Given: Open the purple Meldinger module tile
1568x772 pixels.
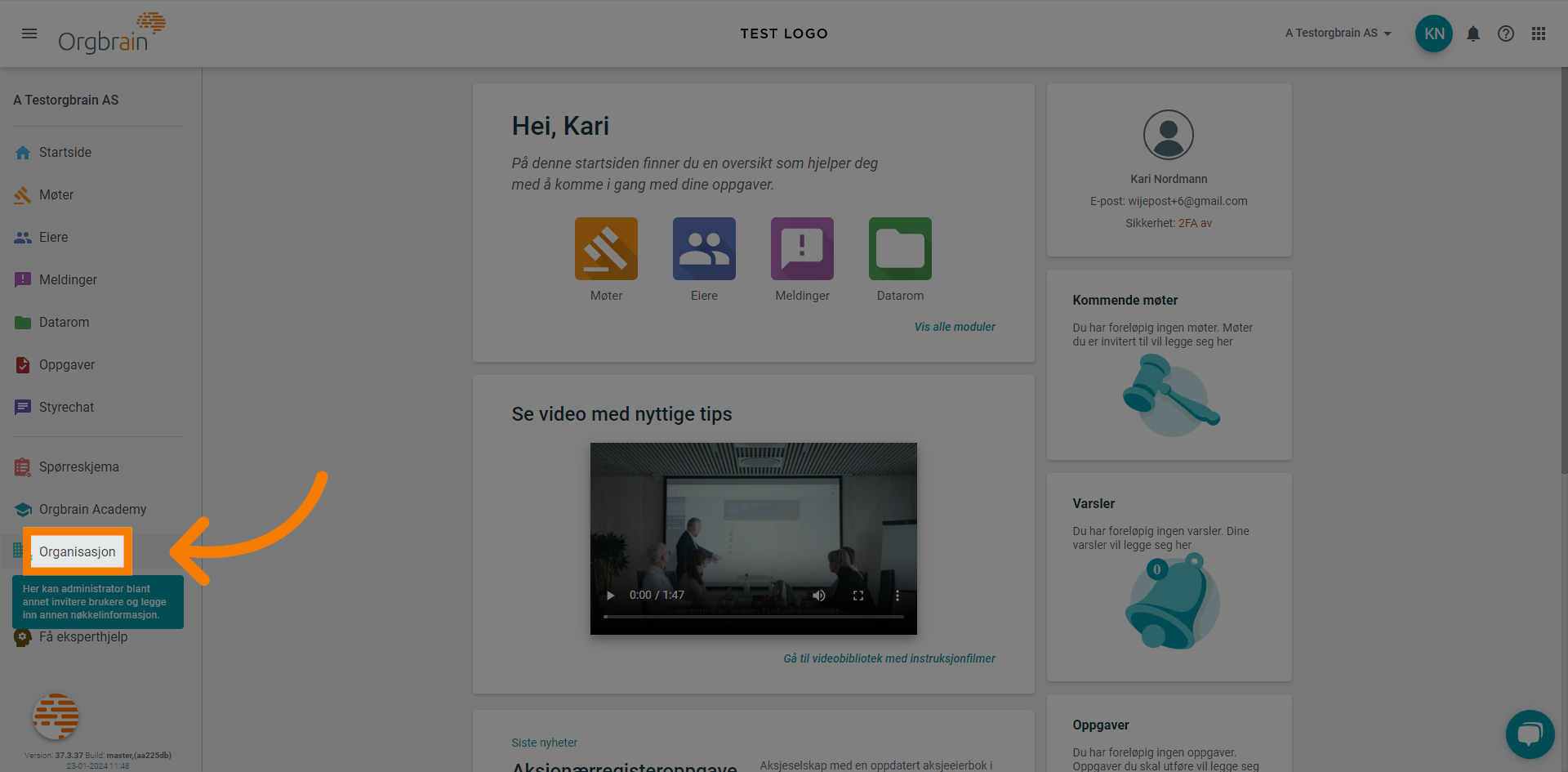Looking at the screenshot, I should (802, 248).
